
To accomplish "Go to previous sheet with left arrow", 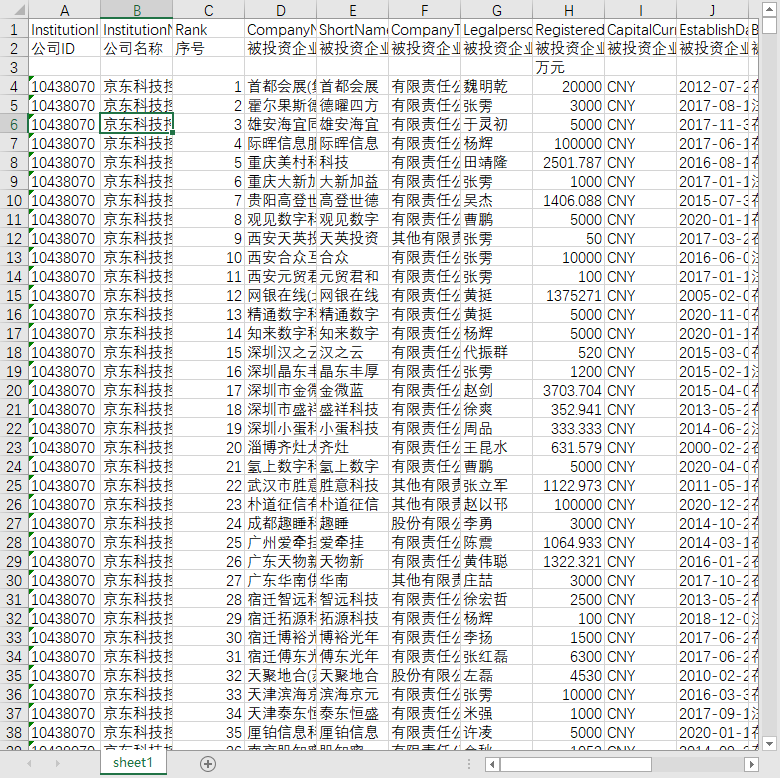I will [x=29, y=764].
